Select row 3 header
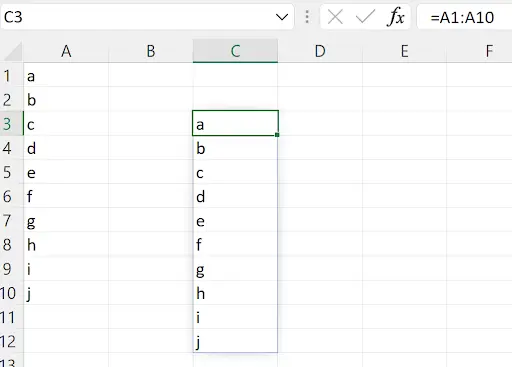Screen dimensions: 512x367 click(x=11, y=124)
